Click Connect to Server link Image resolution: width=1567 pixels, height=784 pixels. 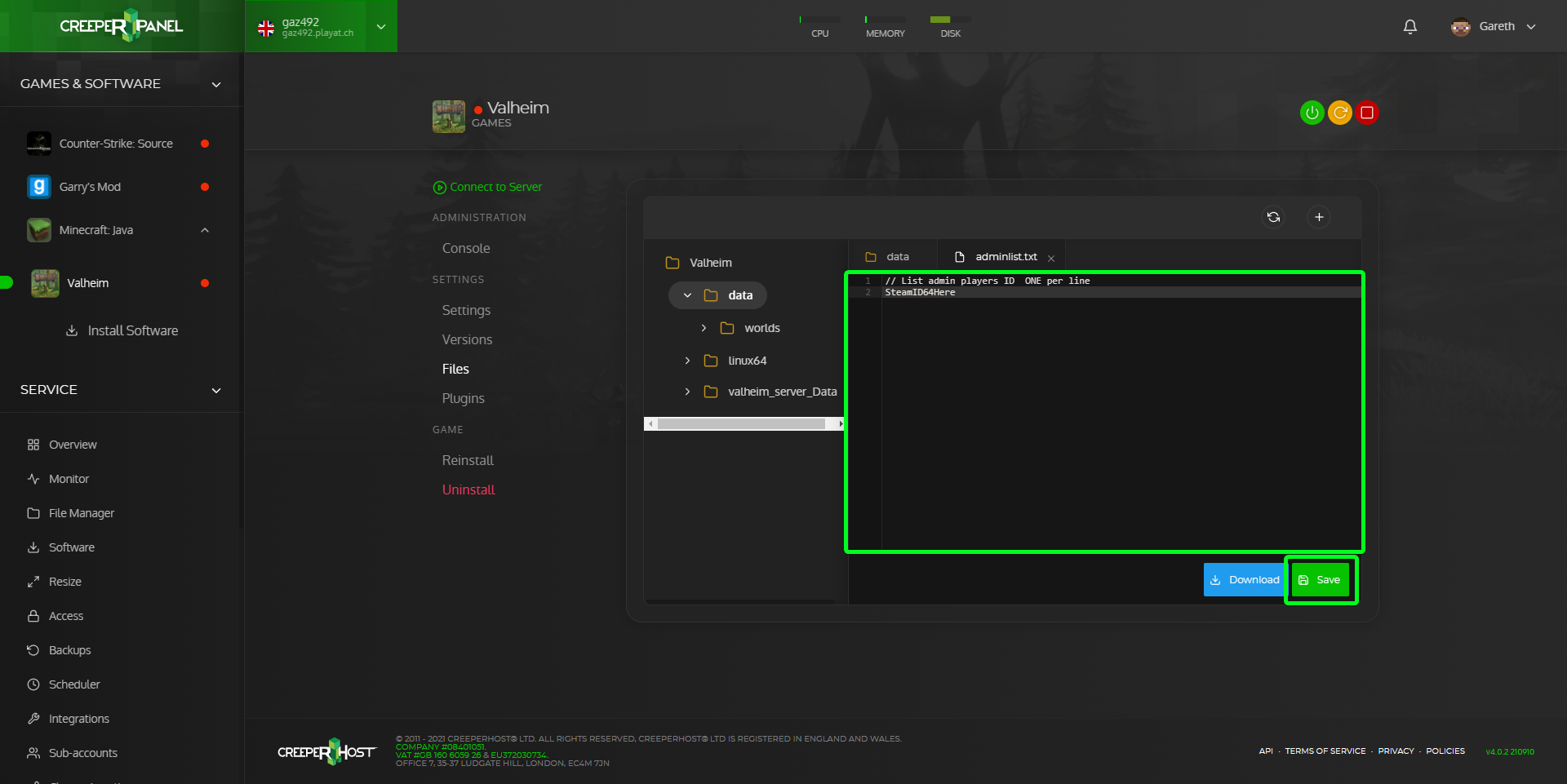point(487,187)
